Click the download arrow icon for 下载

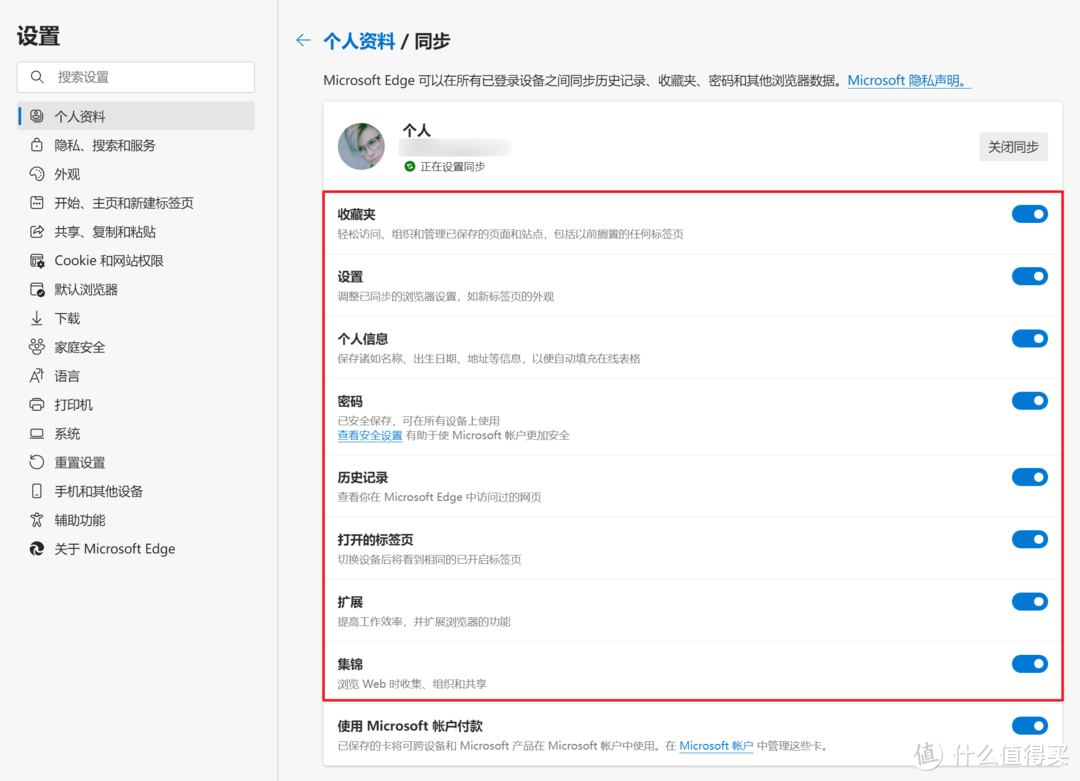click(x=37, y=318)
